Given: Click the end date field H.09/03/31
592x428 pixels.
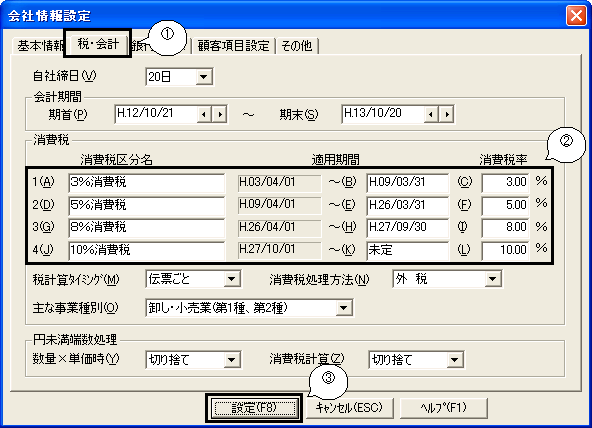Looking at the screenshot, I should tap(408, 182).
